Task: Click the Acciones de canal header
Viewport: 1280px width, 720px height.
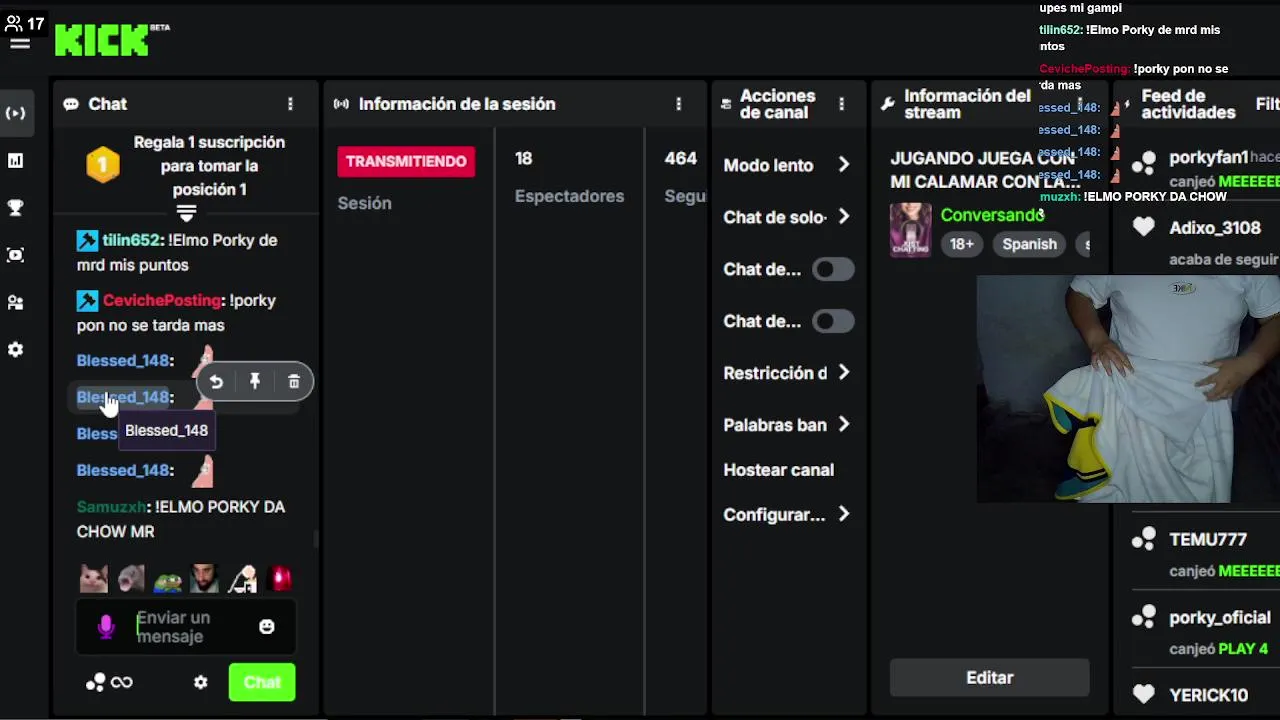Action: [777, 104]
